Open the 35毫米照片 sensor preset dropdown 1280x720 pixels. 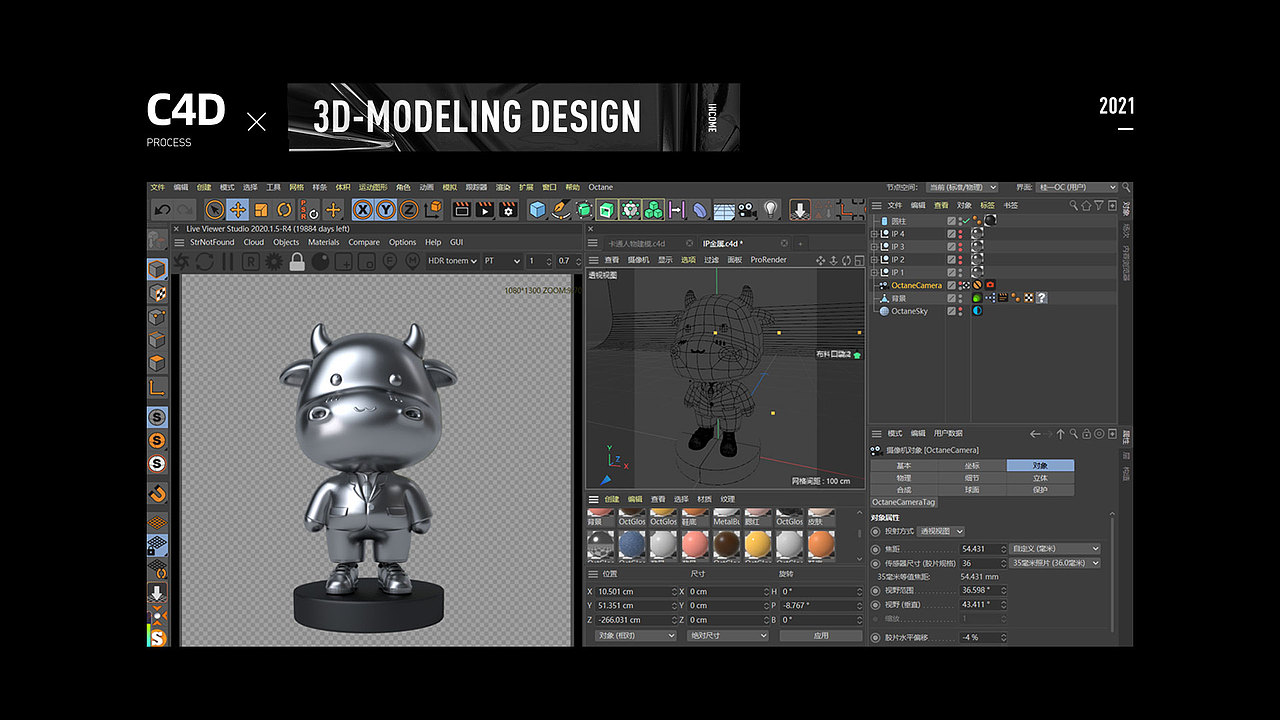(x=1054, y=563)
